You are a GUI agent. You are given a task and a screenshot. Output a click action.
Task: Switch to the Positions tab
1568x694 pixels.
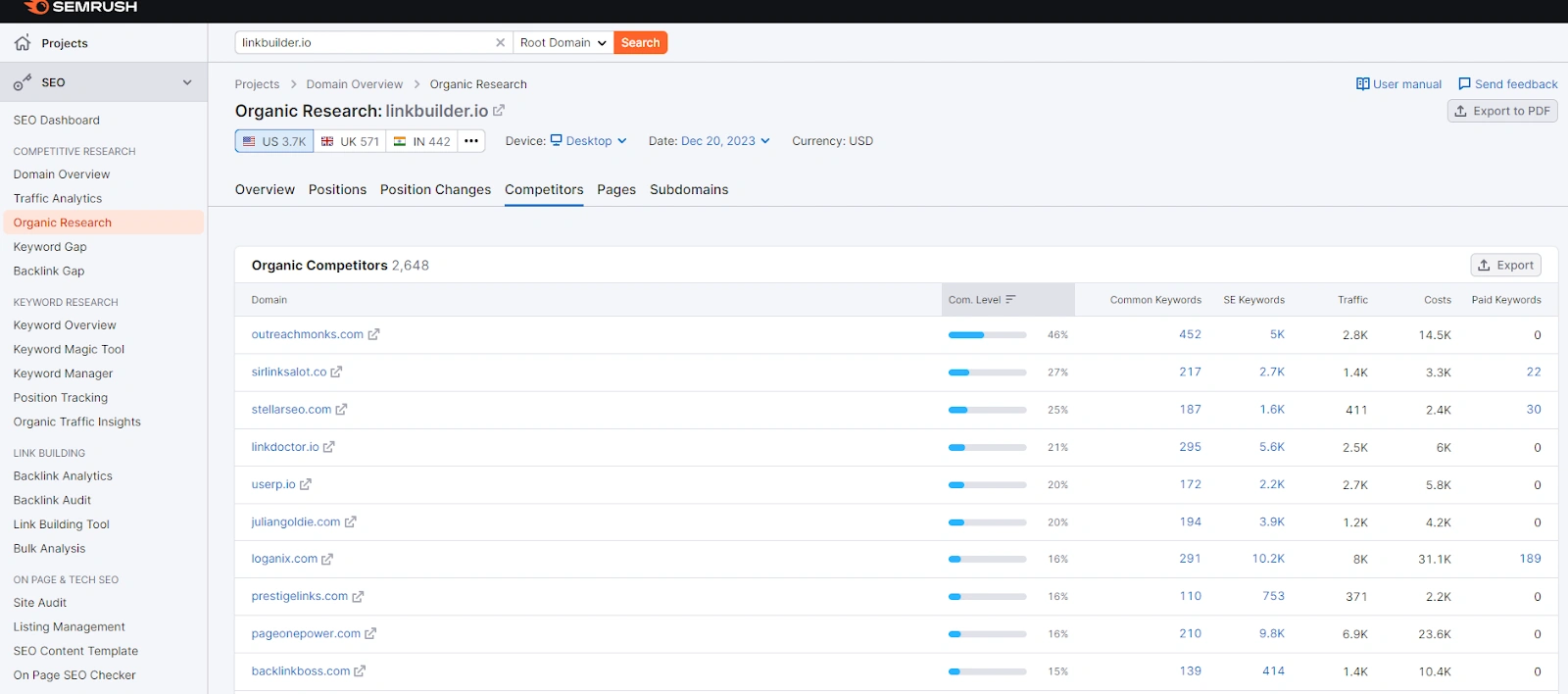coord(337,190)
